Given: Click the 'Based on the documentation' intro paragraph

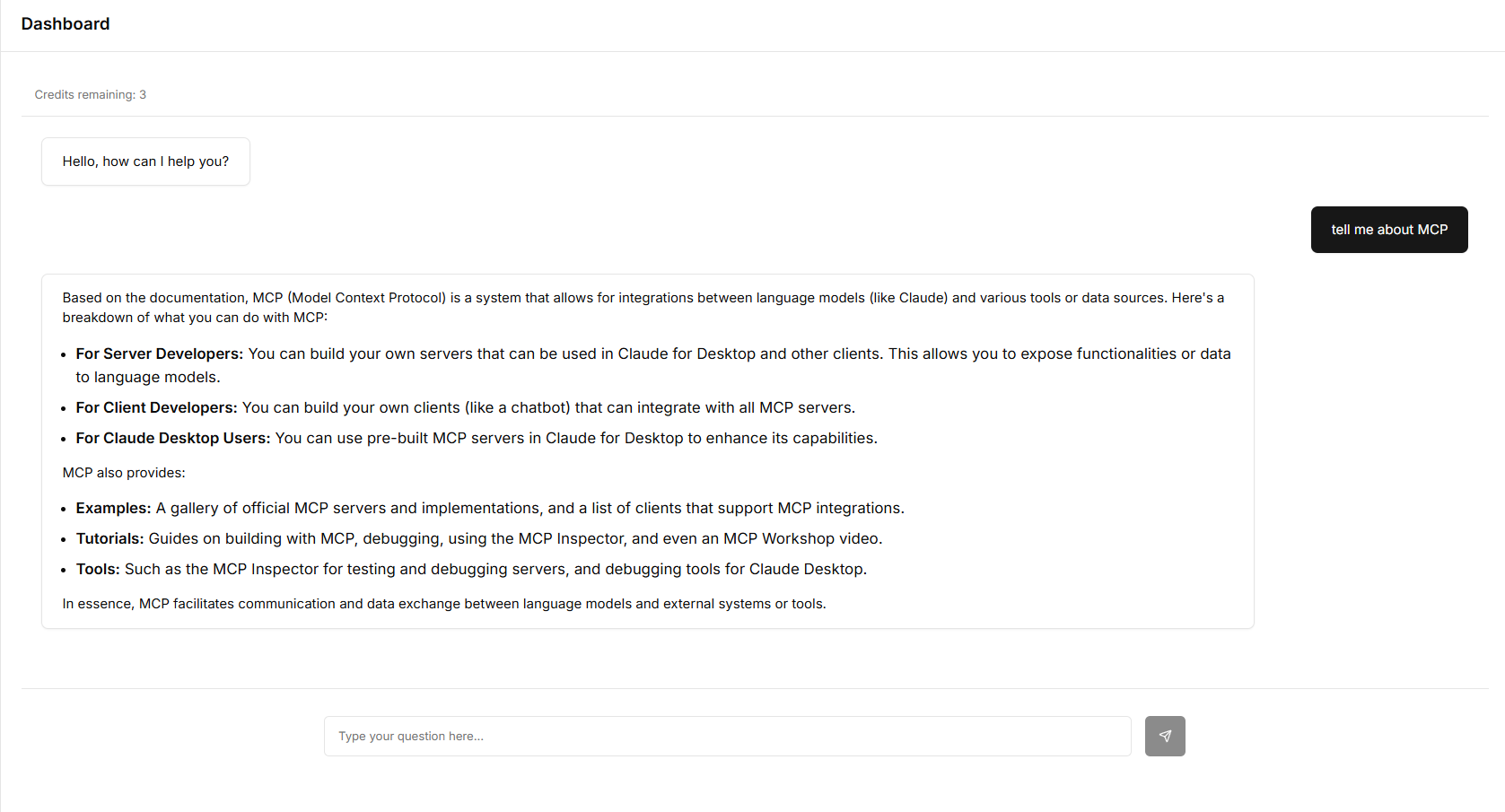Looking at the screenshot, I should [x=643, y=308].
